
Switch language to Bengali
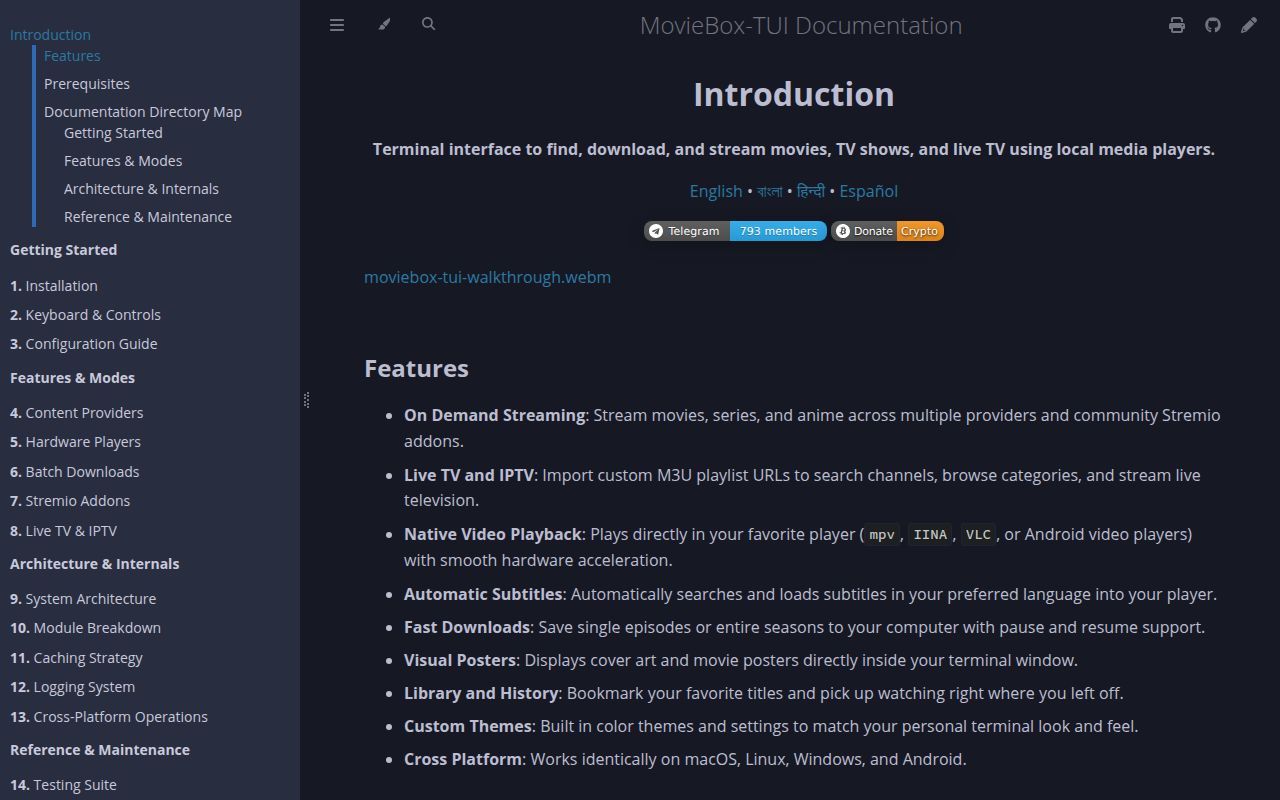tap(770, 191)
